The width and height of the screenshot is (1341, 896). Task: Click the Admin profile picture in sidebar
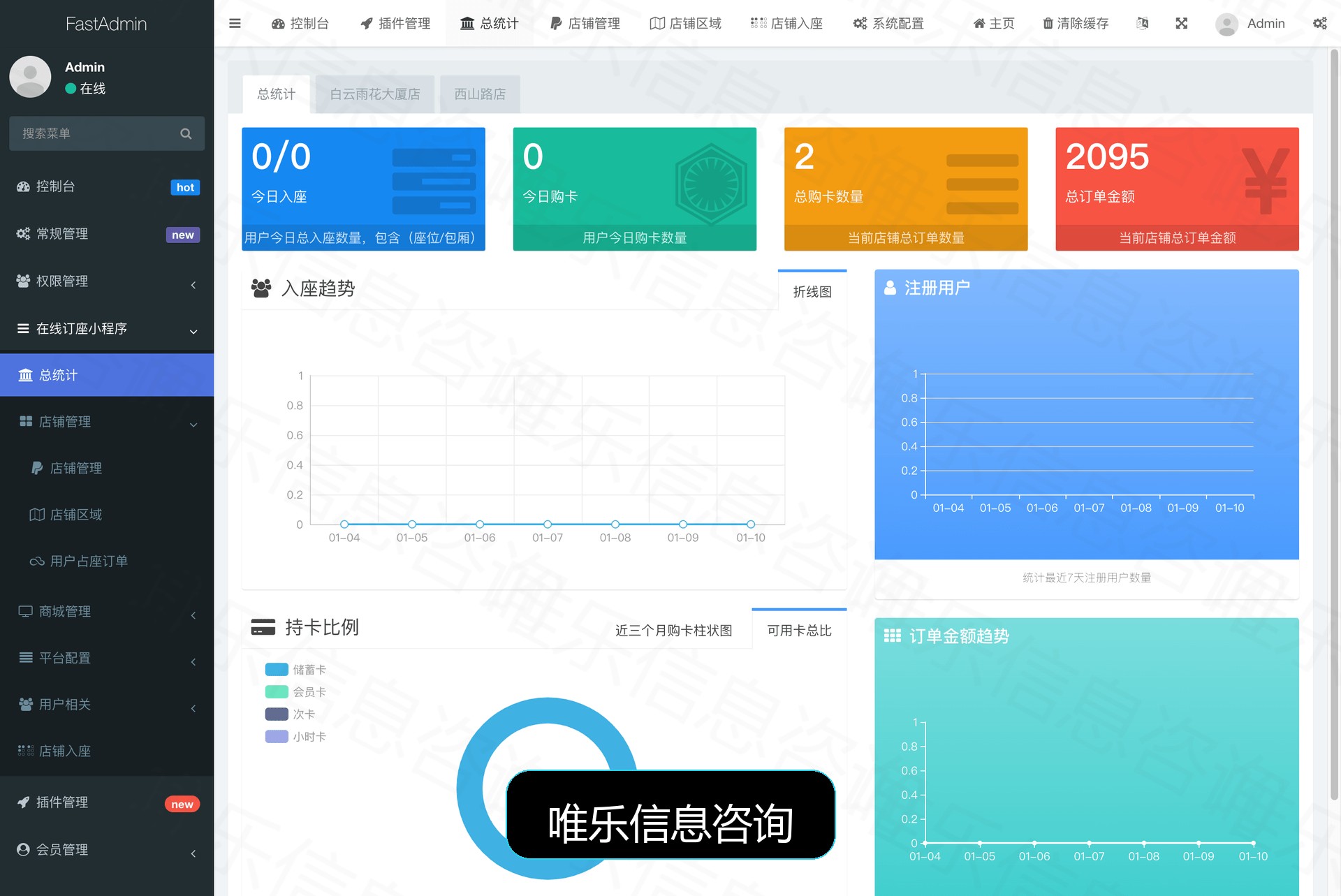click(30, 77)
